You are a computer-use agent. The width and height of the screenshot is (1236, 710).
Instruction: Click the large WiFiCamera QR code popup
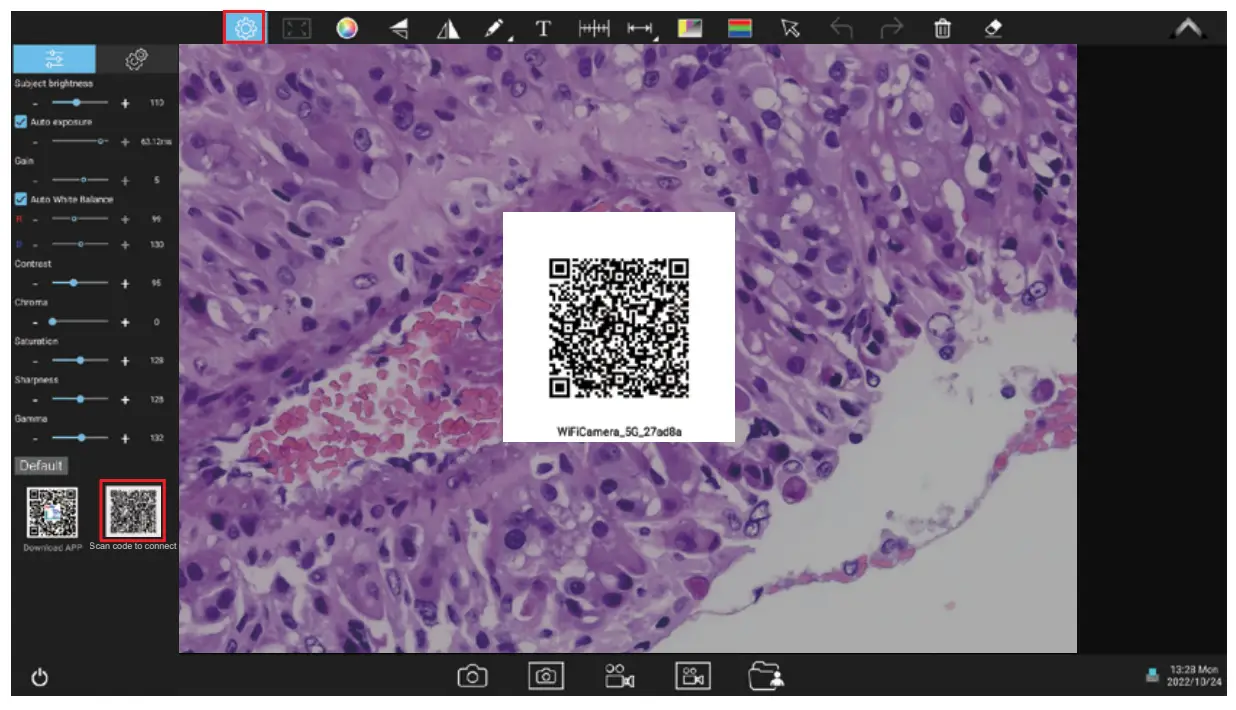[619, 327]
